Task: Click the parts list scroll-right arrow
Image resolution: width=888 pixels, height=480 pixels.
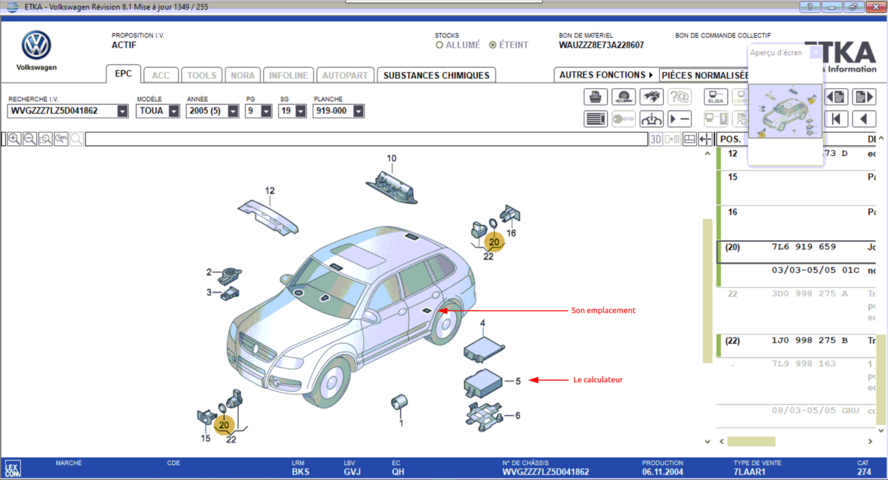Action: [870, 442]
